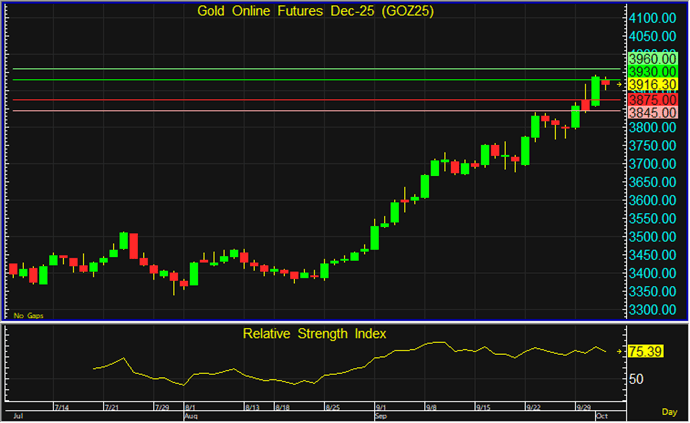Image resolution: width=690 pixels, height=423 pixels.
Task: Click the yellow 3916.30 last price label
Action: click(x=653, y=86)
